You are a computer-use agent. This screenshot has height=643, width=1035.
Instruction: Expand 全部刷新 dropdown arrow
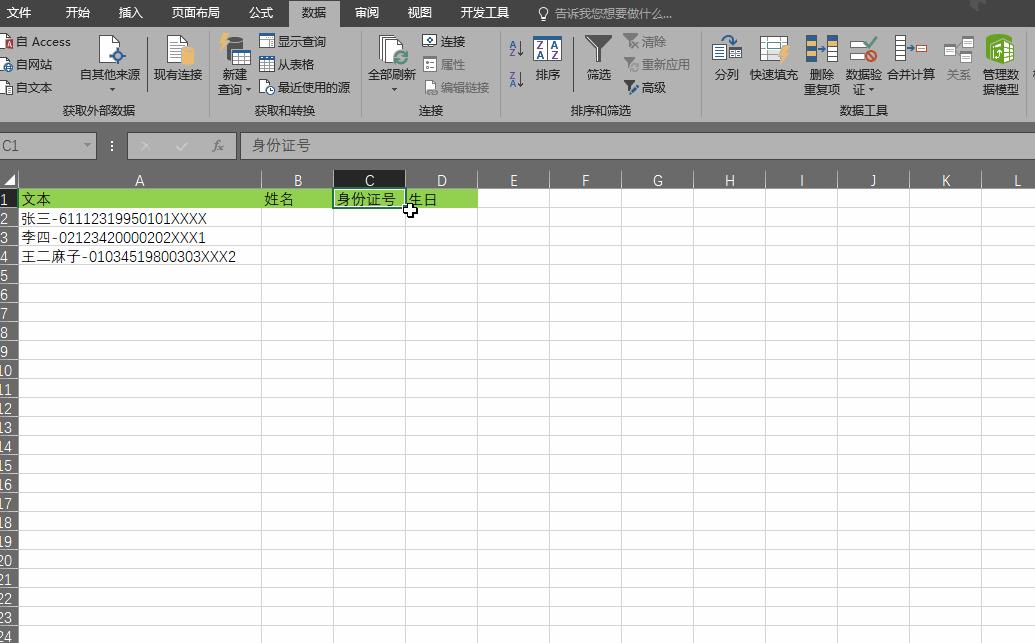394,90
